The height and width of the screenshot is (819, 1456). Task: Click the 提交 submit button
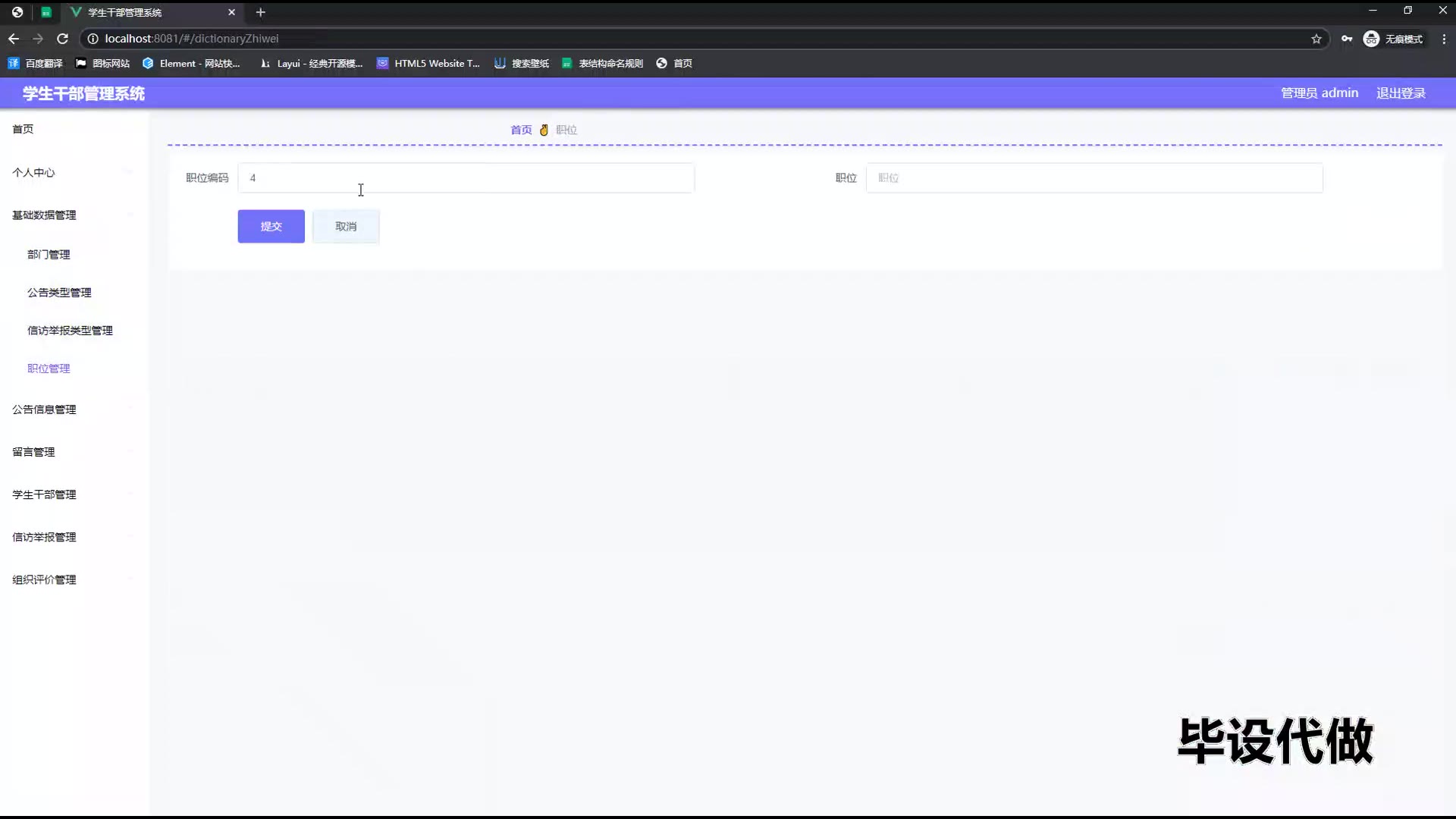(271, 227)
